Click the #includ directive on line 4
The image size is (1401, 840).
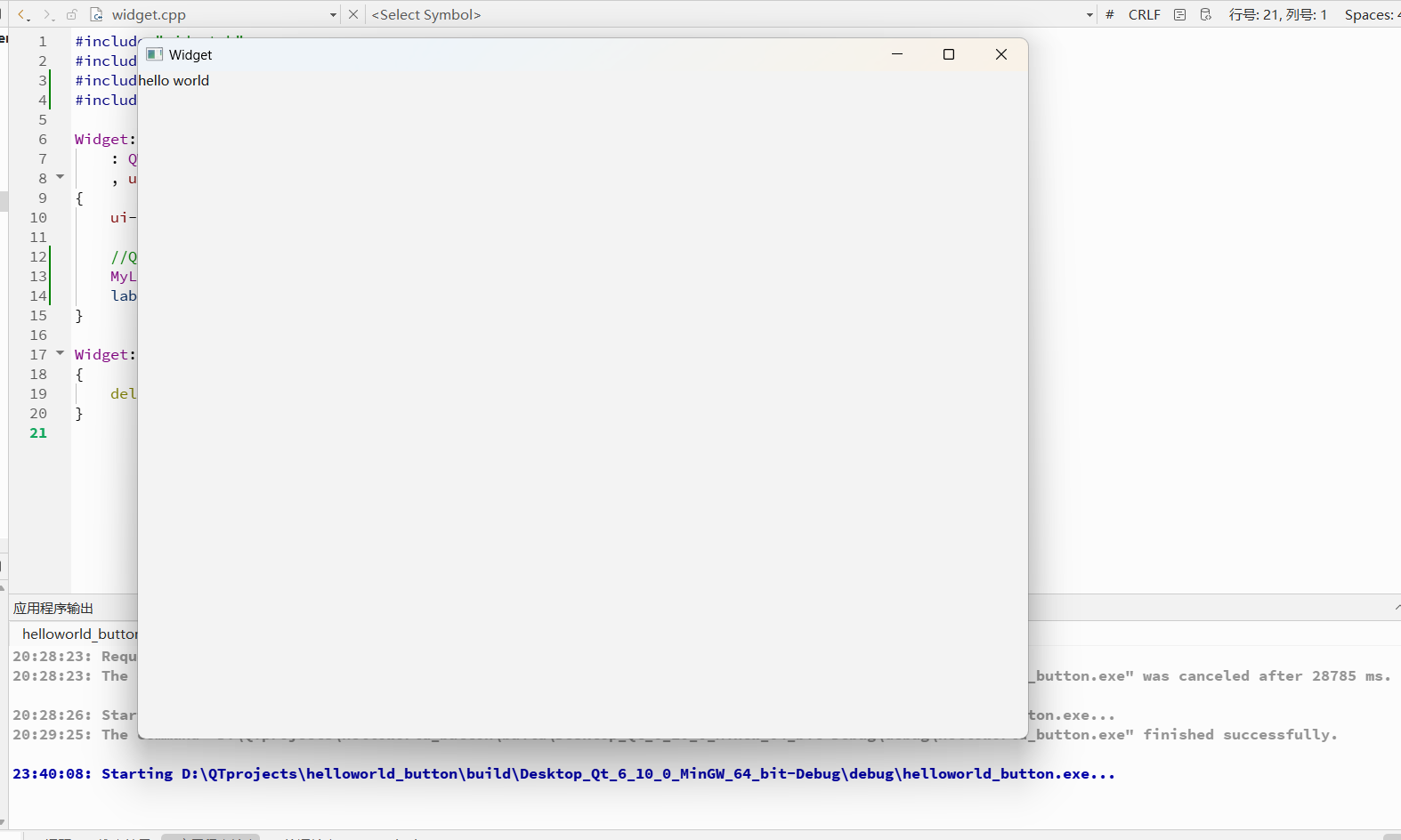(106, 101)
